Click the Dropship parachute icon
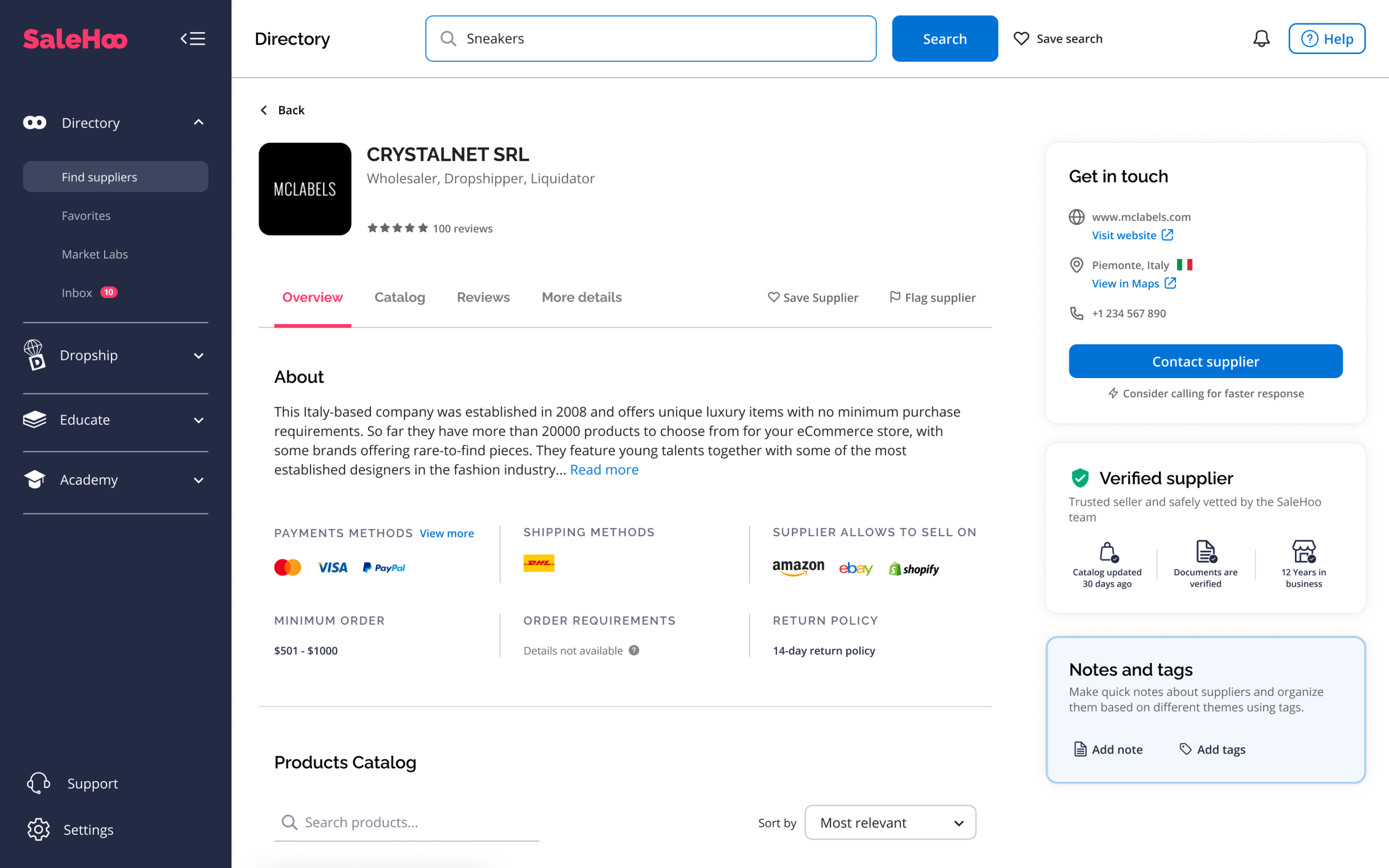1389x868 pixels. (34, 355)
